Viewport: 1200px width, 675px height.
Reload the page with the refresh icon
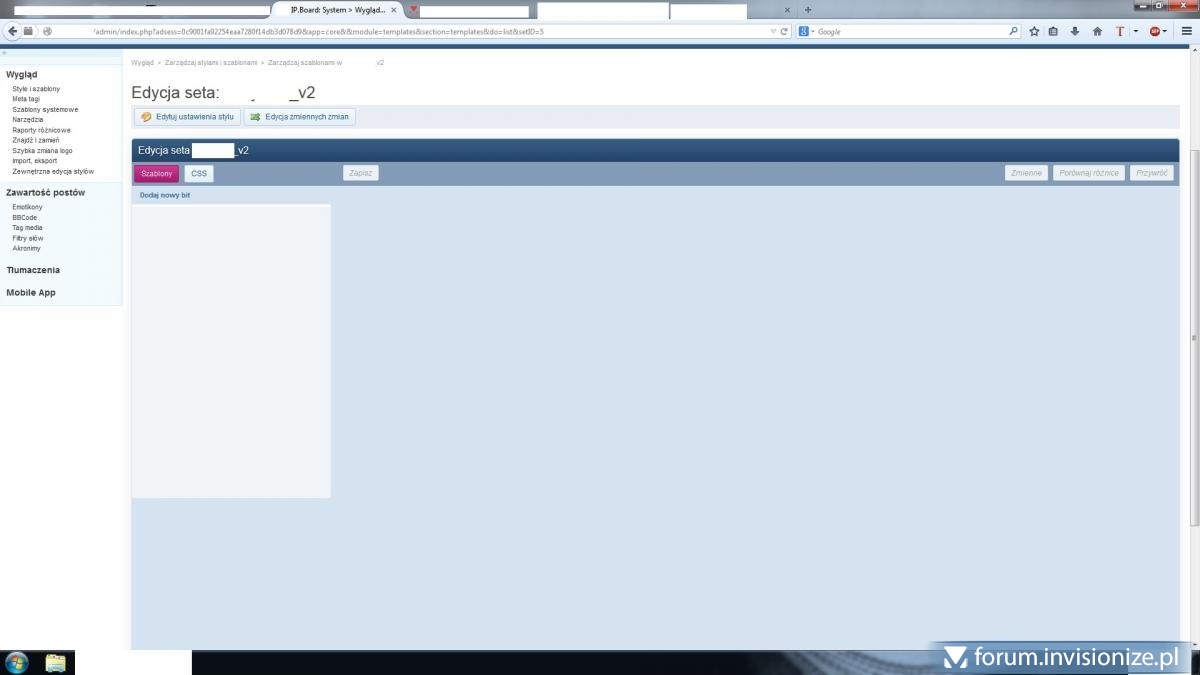click(x=785, y=31)
